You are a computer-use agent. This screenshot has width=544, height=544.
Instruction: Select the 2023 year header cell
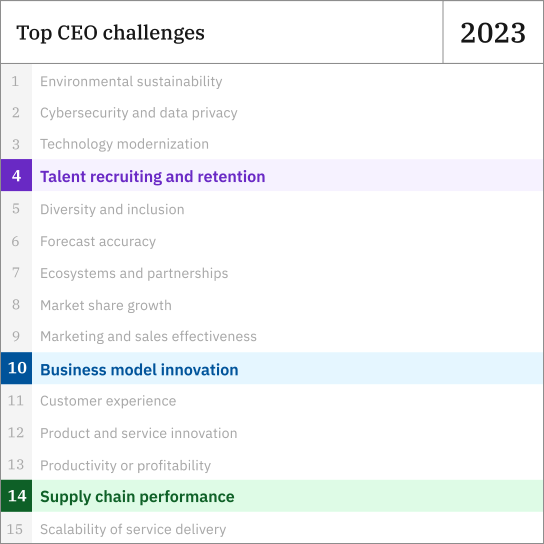(493, 32)
